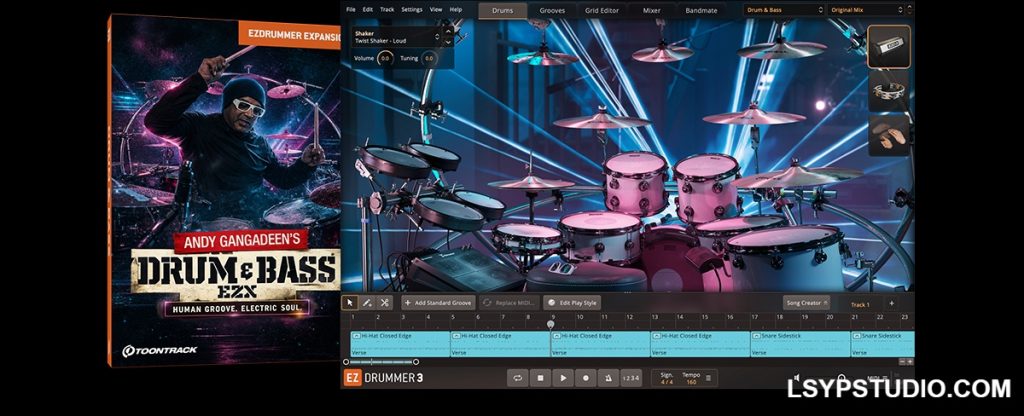This screenshot has width=1024, height=416.
Task: Switch to the Grid Editor tab
Action: pyautogui.click(x=603, y=10)
